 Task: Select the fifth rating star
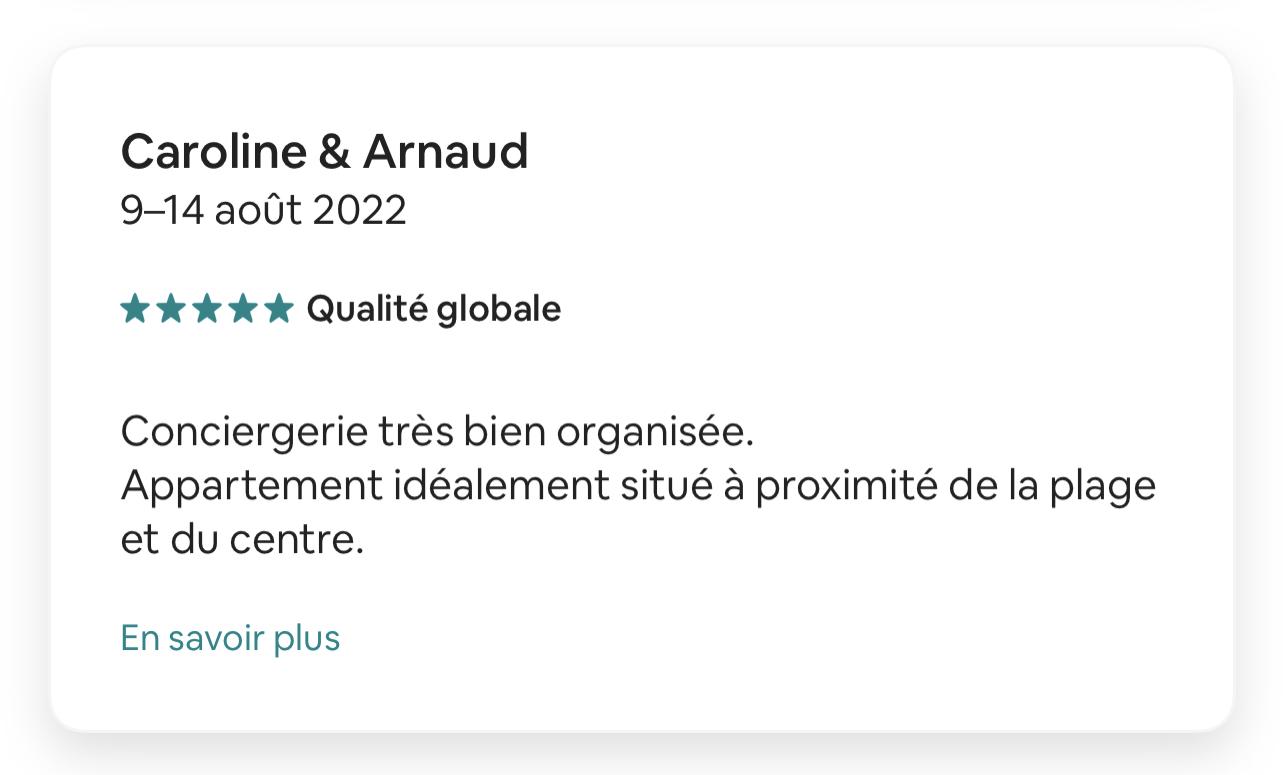pyautogui.click(x=280, y=310)
